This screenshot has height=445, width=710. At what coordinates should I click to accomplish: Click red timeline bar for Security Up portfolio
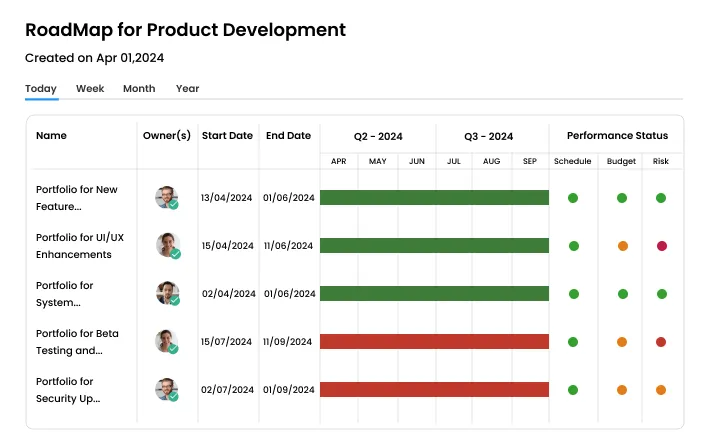click(x=434, y=390)
